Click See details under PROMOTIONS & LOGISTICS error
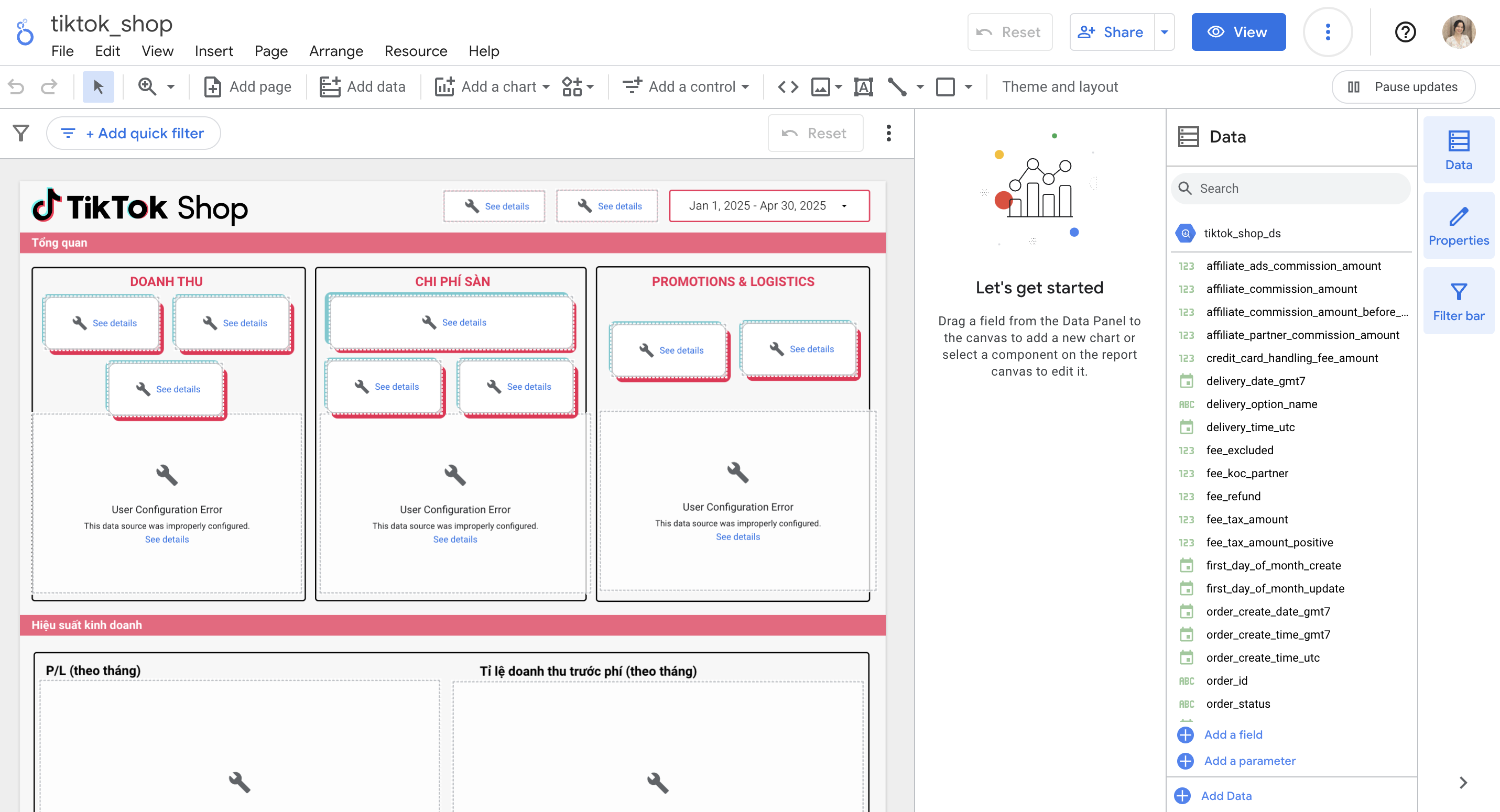The height and width of the screenshot is (812, 1500). [738, 537]
